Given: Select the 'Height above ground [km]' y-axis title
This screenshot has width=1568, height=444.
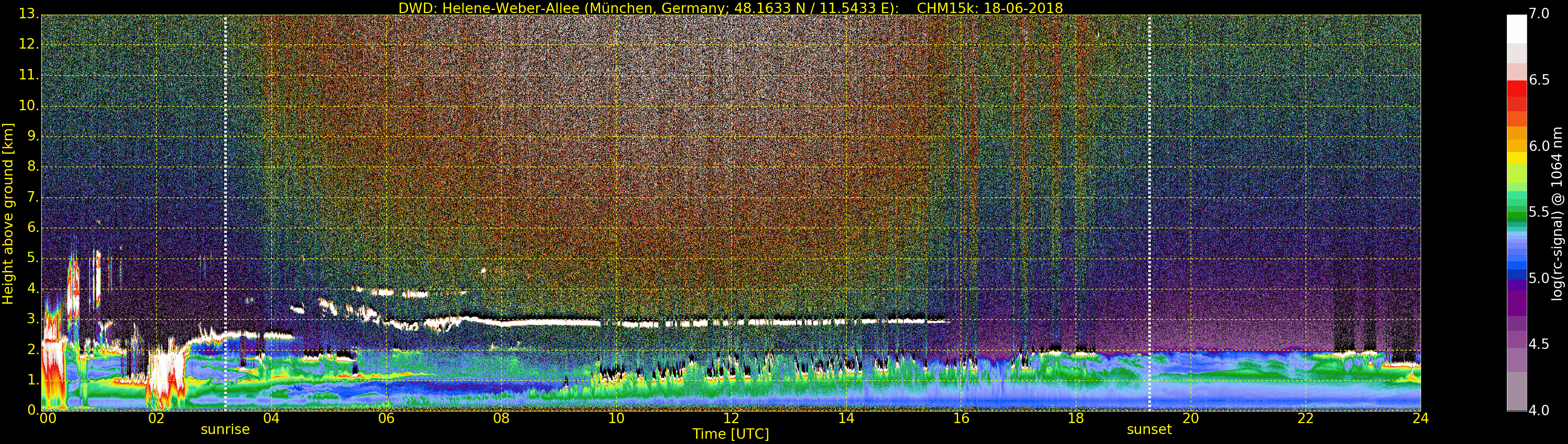Looking at the screenshot, I should tap(8, 214).
